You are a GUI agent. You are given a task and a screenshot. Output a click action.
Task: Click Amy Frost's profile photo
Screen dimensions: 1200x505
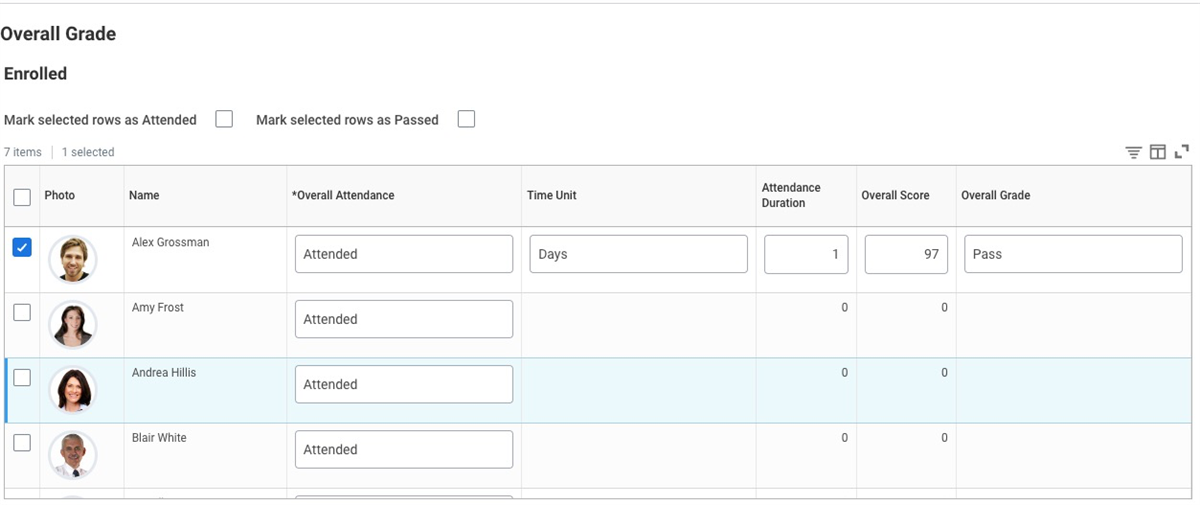pyautogui.click(x=73, y=325)
